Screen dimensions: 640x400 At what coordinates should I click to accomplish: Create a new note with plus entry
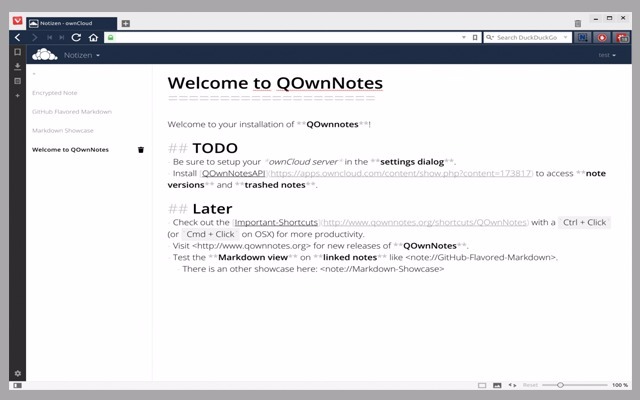tap(34, 74)
